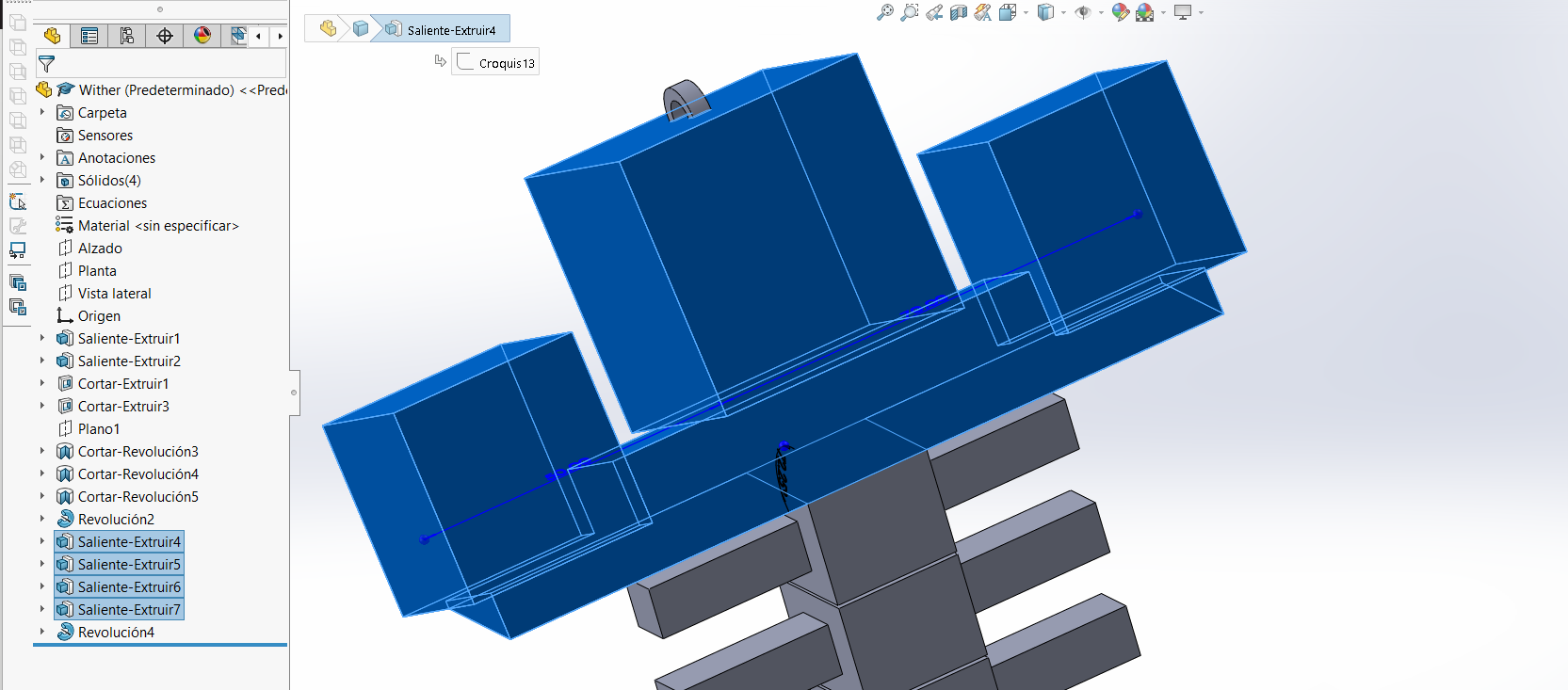Click the solid body breadcrumb icon

coord(361,28)
